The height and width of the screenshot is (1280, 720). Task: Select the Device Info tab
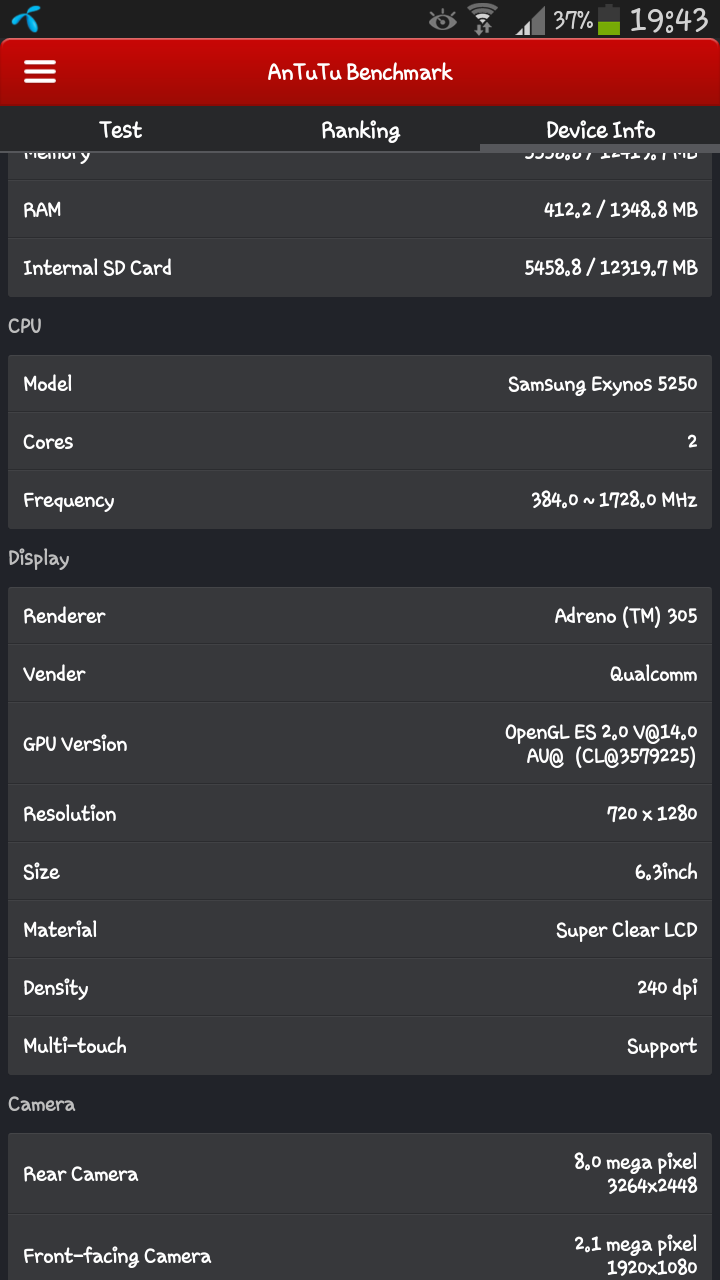point(600,130)
